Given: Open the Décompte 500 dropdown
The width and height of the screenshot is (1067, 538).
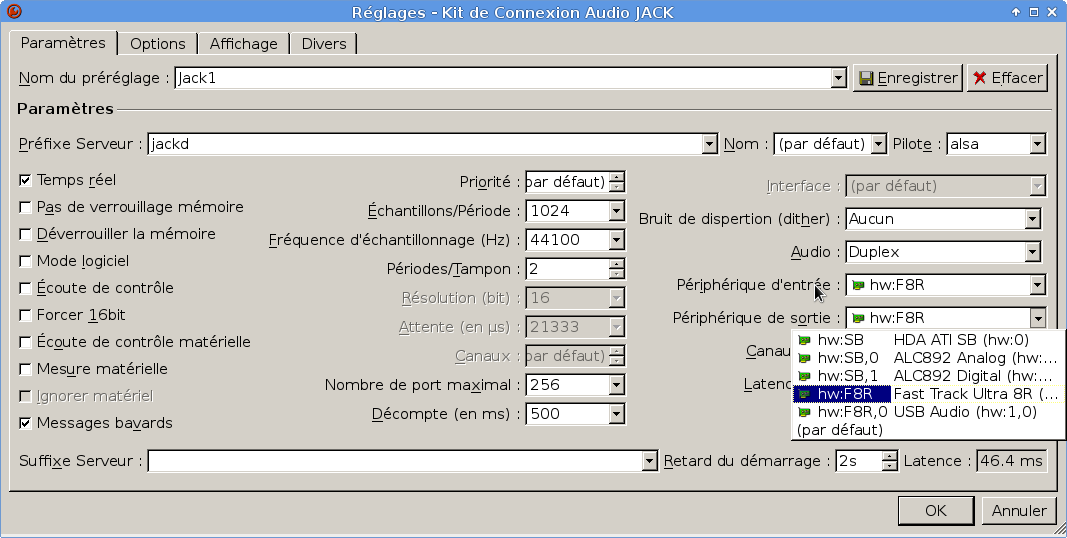Looking at the screenshot, I should (616, 414).
